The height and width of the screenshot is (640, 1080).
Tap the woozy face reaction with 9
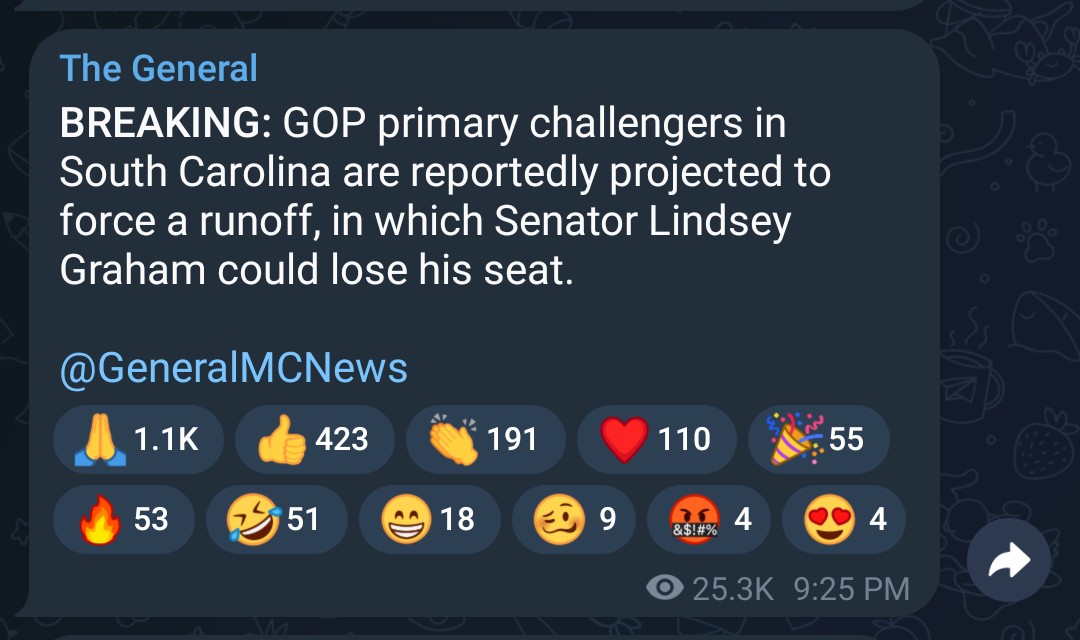[573, 520]
